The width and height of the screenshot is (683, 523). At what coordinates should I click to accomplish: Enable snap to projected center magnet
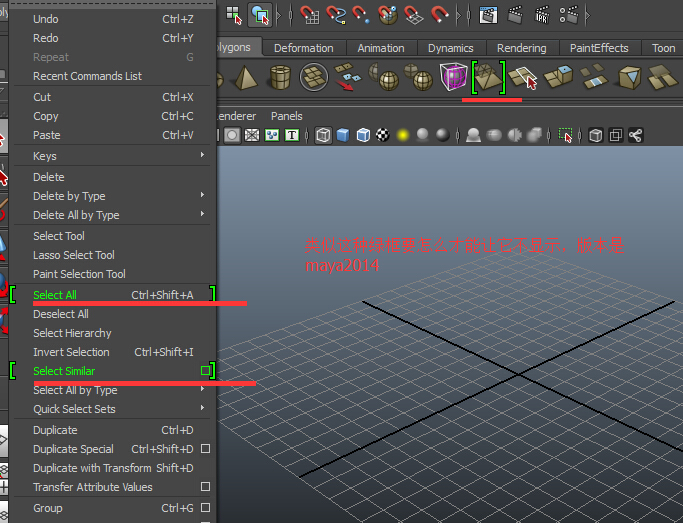tap(388, 15)
